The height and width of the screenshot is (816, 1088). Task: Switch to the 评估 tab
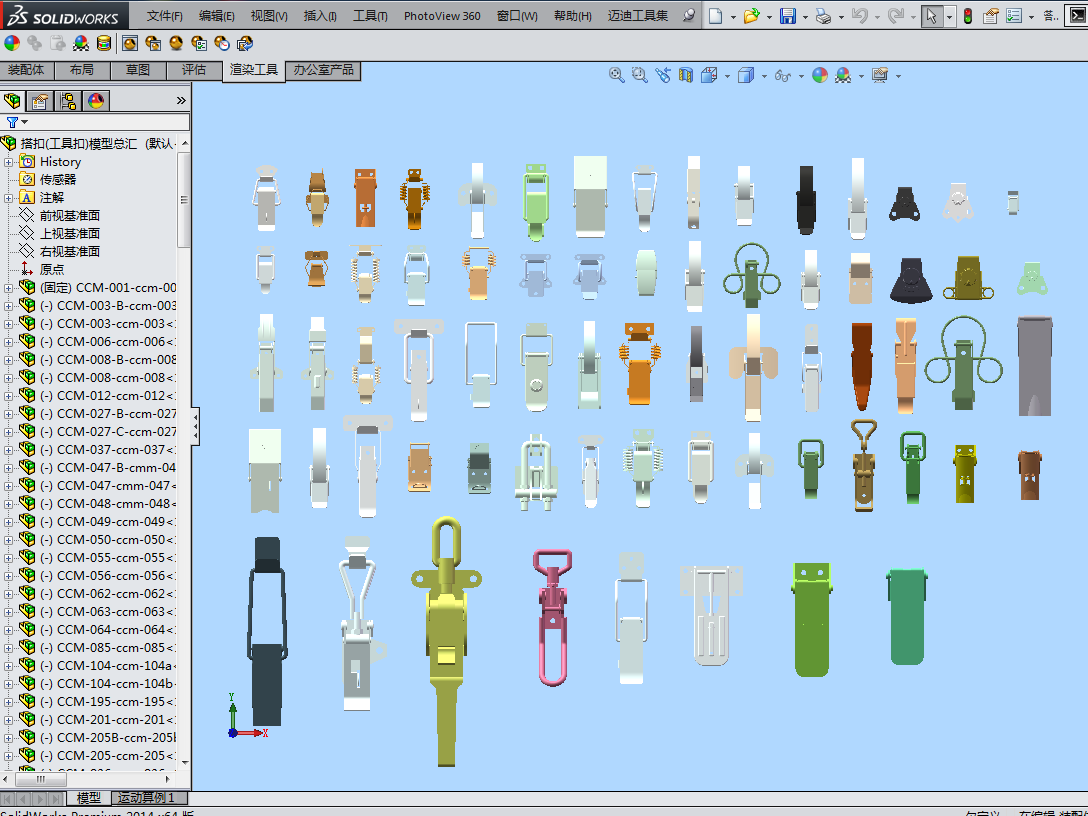coord(194,70)
